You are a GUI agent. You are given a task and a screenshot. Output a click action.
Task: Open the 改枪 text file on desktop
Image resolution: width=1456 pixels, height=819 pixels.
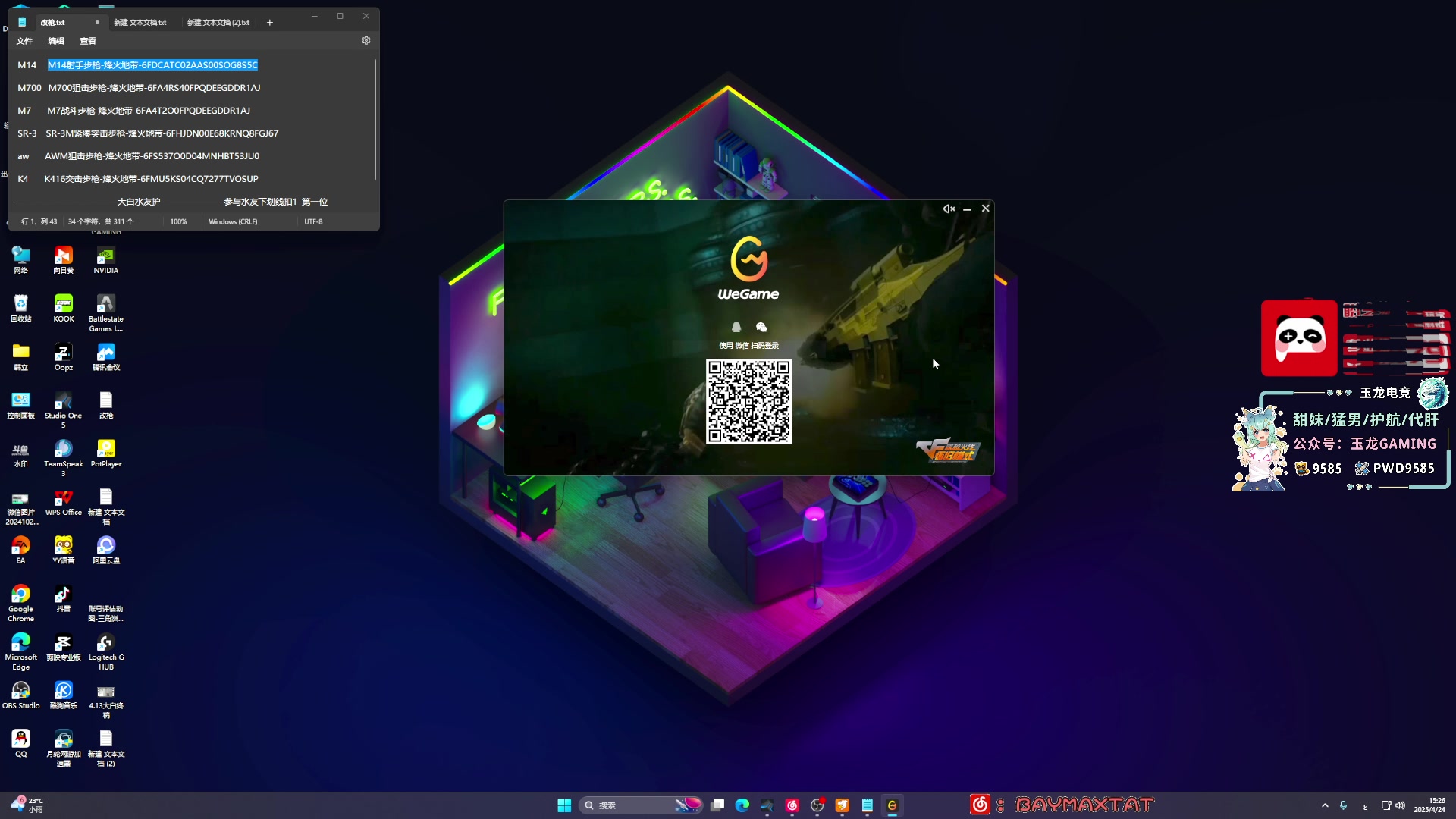(106, 406)
